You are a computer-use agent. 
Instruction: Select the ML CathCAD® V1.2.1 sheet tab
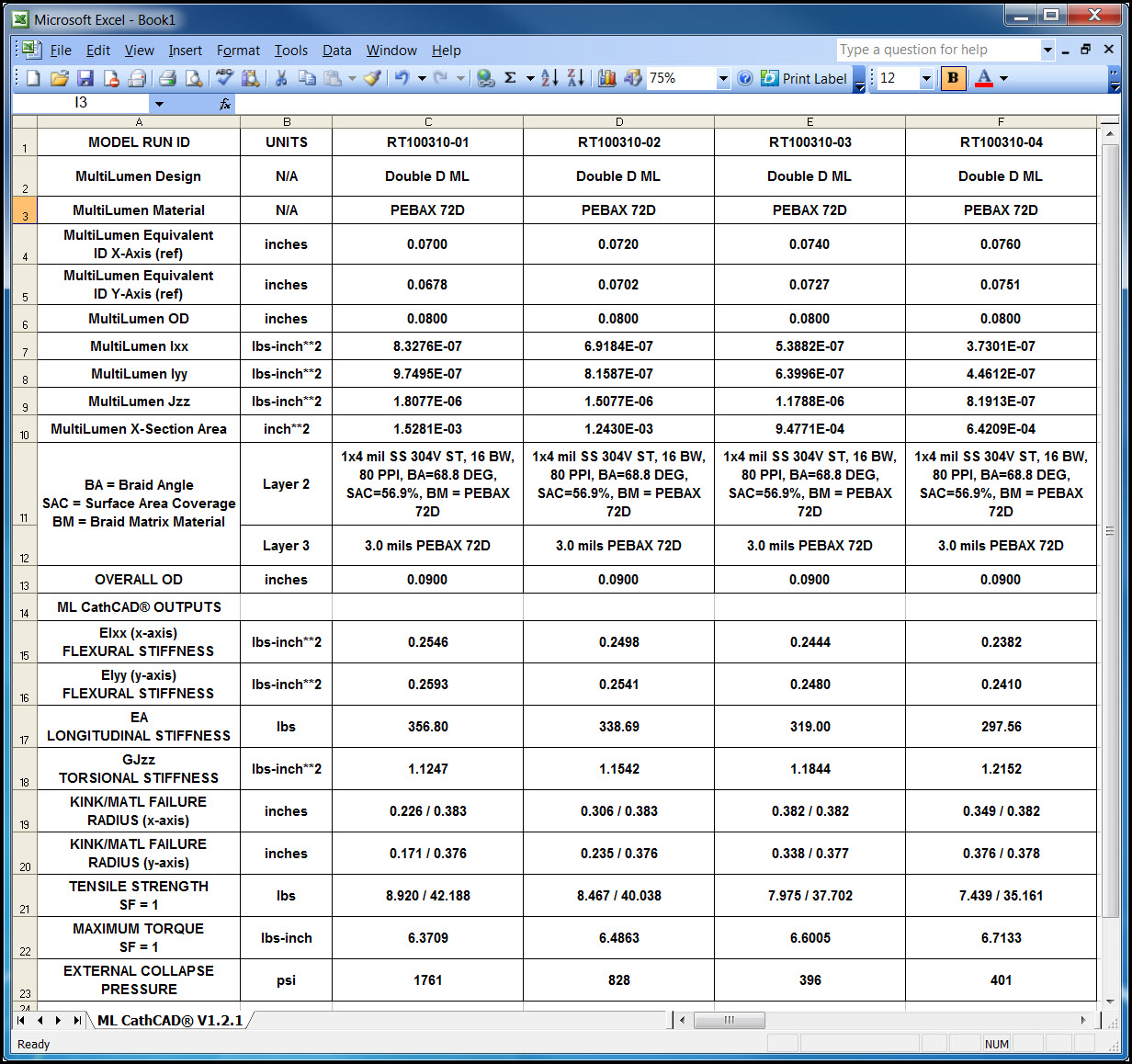point(170,1020)
